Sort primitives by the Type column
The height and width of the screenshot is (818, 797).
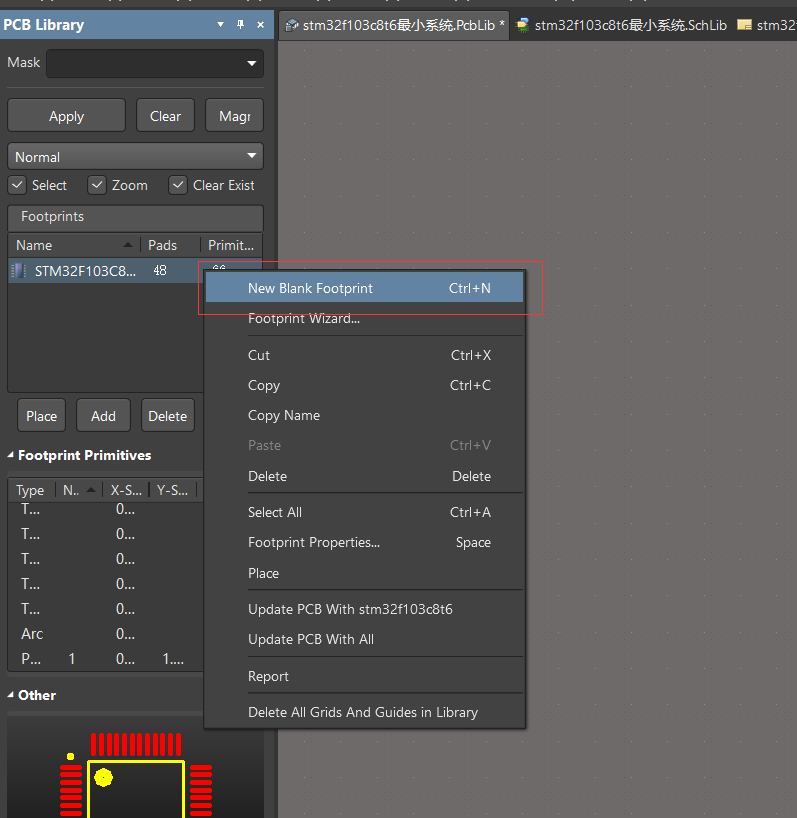(x=30, y=490)
